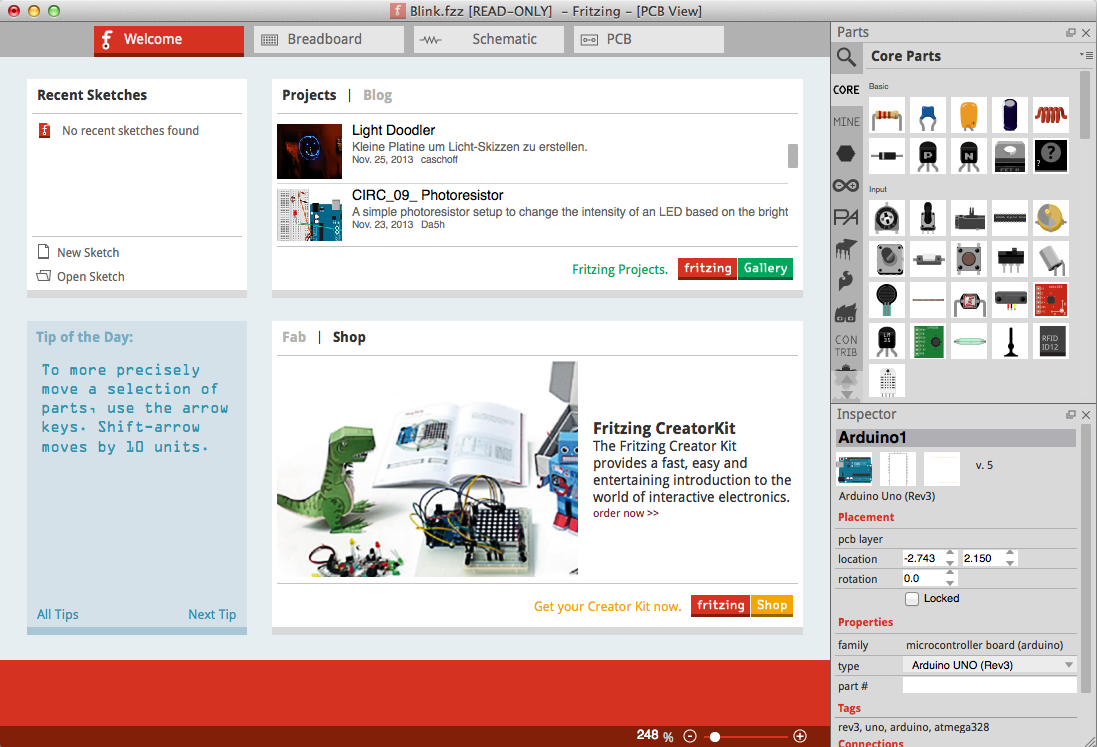The width and height of the screenshot is (1097, 747).
Task: Open the CONTRIB parts bin
Action: point(846,346)
